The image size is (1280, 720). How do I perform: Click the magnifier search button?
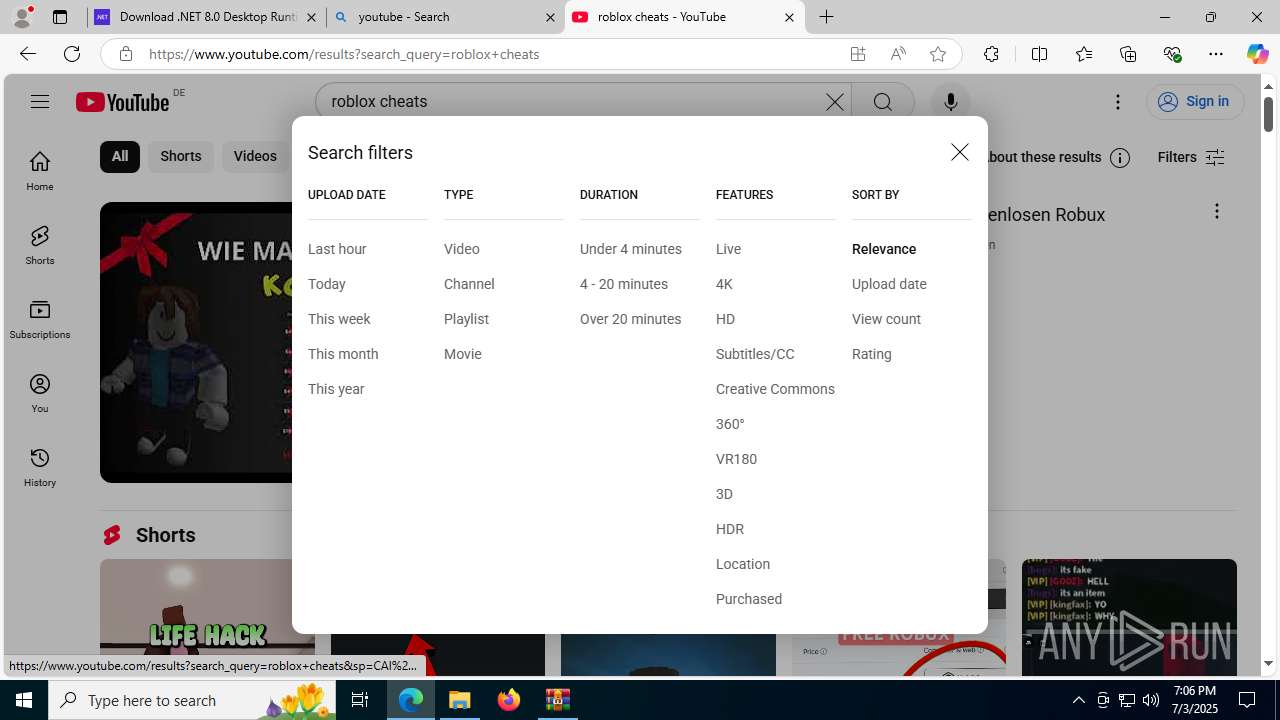coord(882,102)
